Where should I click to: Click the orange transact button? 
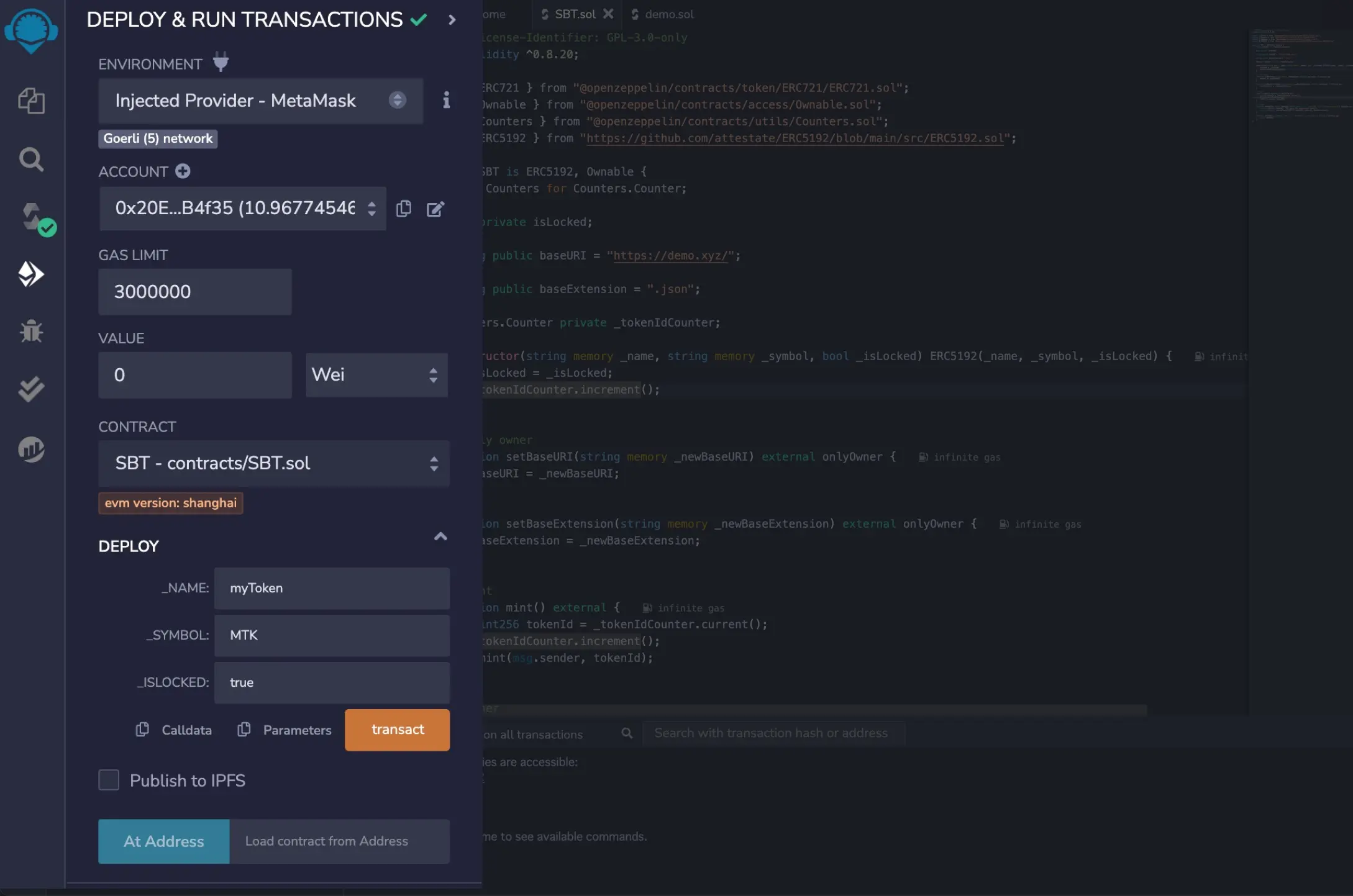[397, 730]
